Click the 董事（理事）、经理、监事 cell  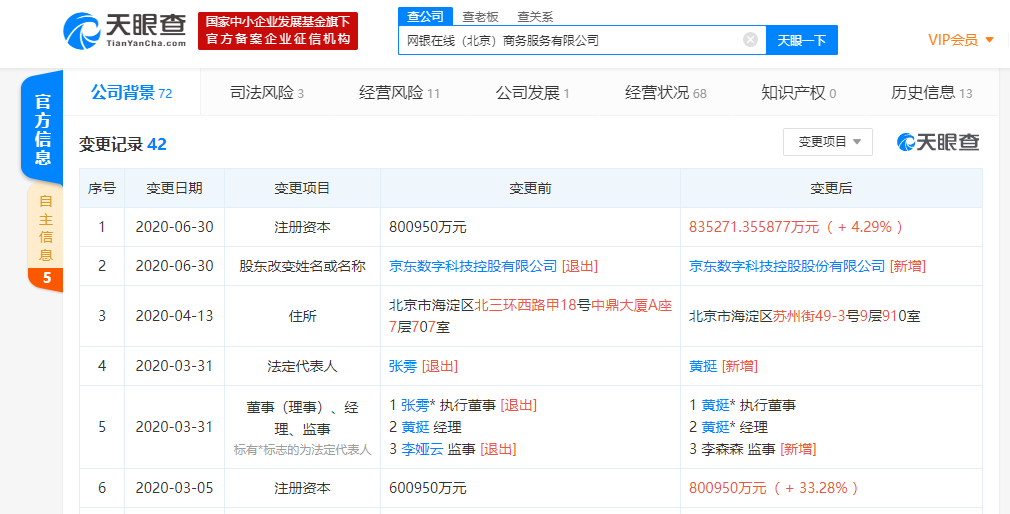pyautogui.click(x=303, y=428)
